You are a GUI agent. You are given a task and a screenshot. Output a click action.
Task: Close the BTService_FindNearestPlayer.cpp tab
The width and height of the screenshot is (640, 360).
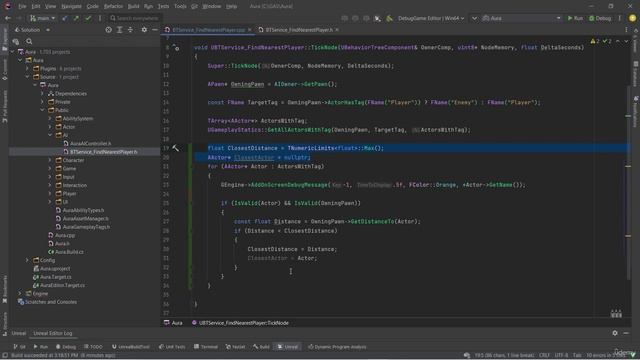250,30
